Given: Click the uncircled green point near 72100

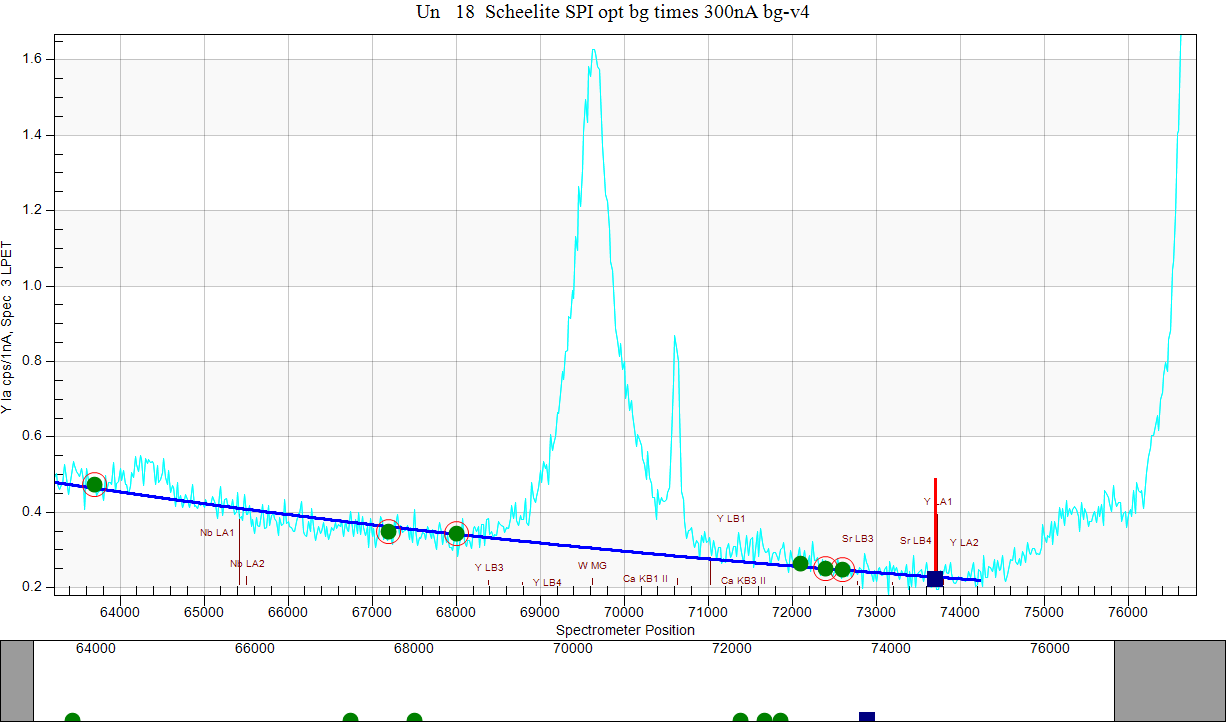Looking at the screenshot, I should click(x=800, y=563).
